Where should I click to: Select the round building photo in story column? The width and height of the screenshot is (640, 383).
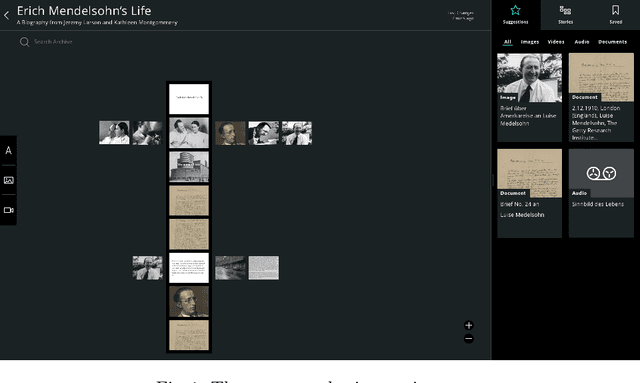(x=189, y=167)
